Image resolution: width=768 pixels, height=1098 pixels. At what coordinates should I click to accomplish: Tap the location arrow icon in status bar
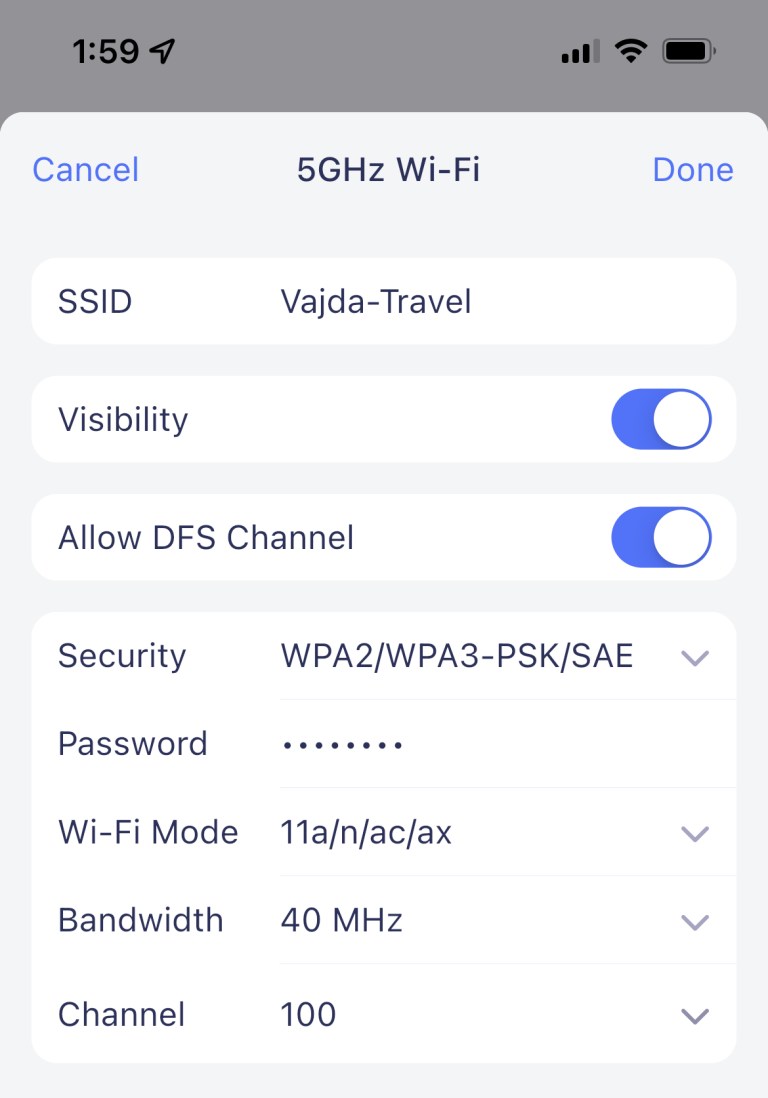163,52
